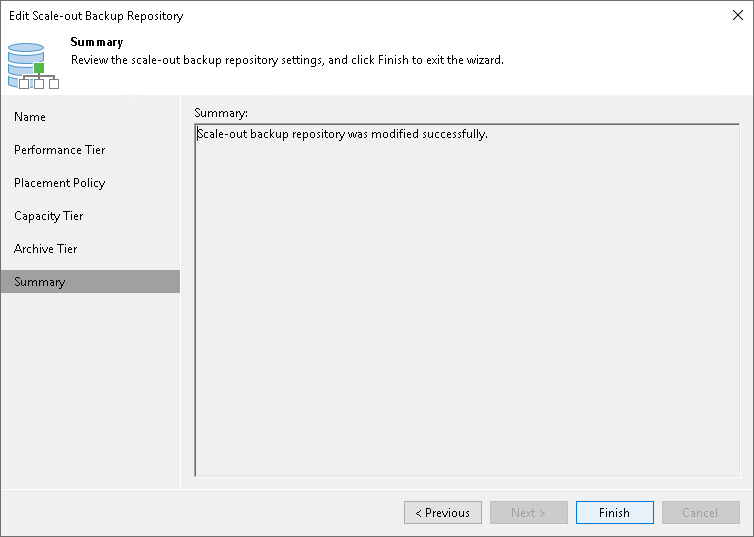Click the green node in repository icon

click(40, 68)
